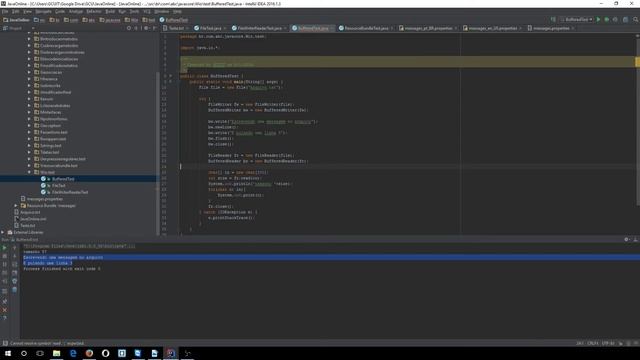
Task: Rerun BufferedTest from the Run panel
Action: [x=4, y=248]
